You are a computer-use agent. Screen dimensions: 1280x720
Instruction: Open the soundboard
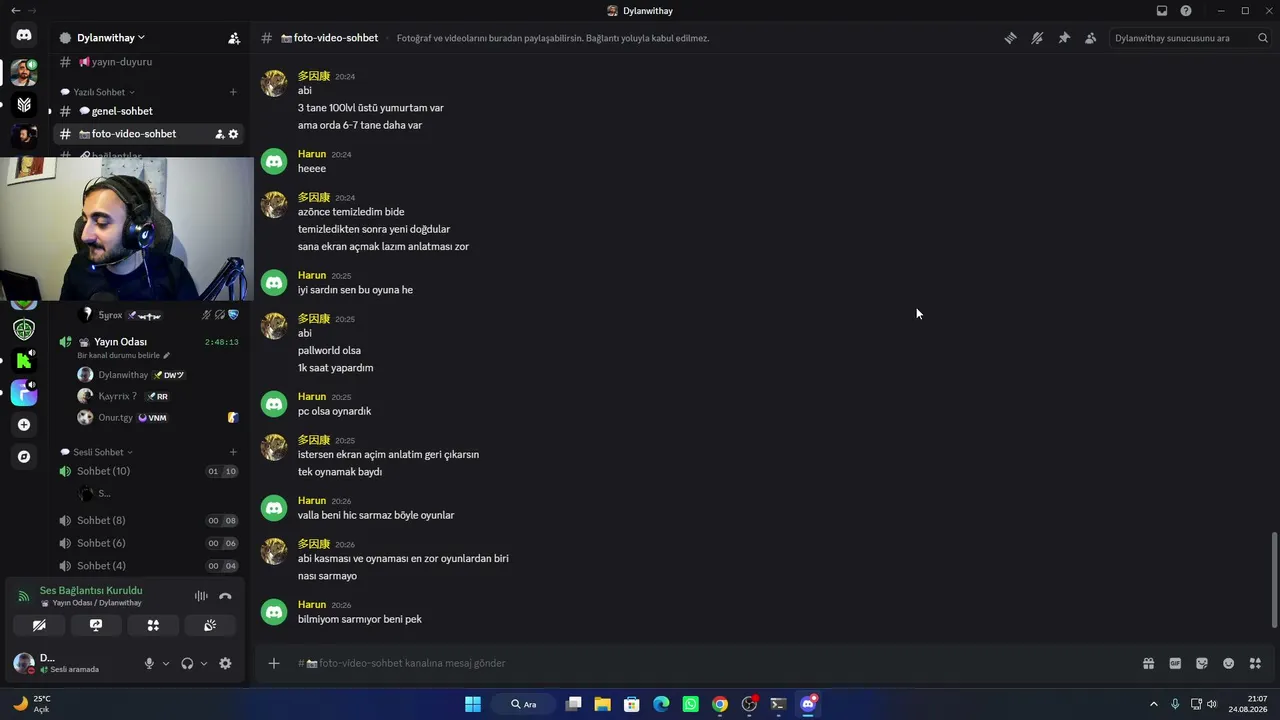[x=210, y=625]
